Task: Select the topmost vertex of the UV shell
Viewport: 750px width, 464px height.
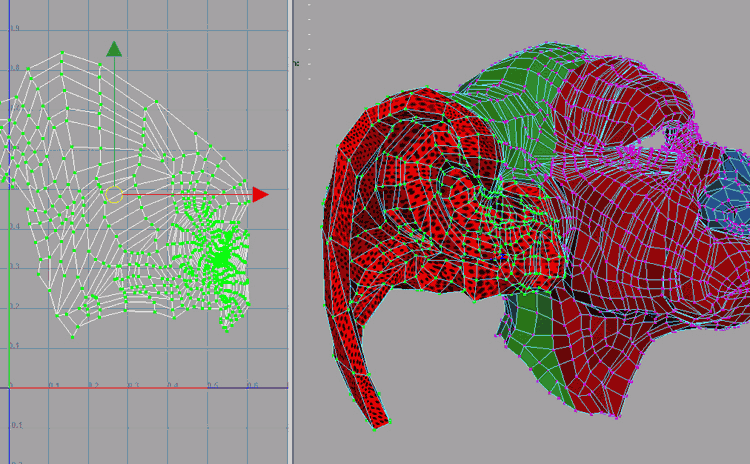Action: [x=62, y=53]
